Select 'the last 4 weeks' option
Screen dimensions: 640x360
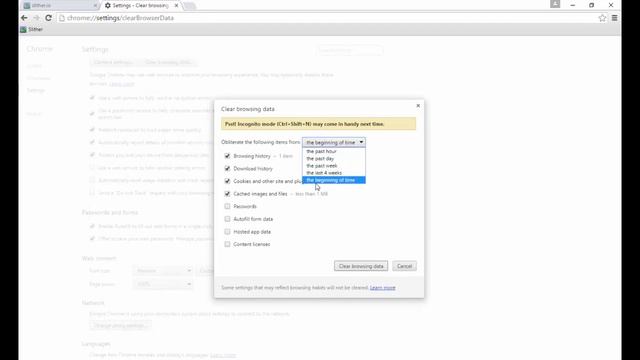(x=334, y=173)
